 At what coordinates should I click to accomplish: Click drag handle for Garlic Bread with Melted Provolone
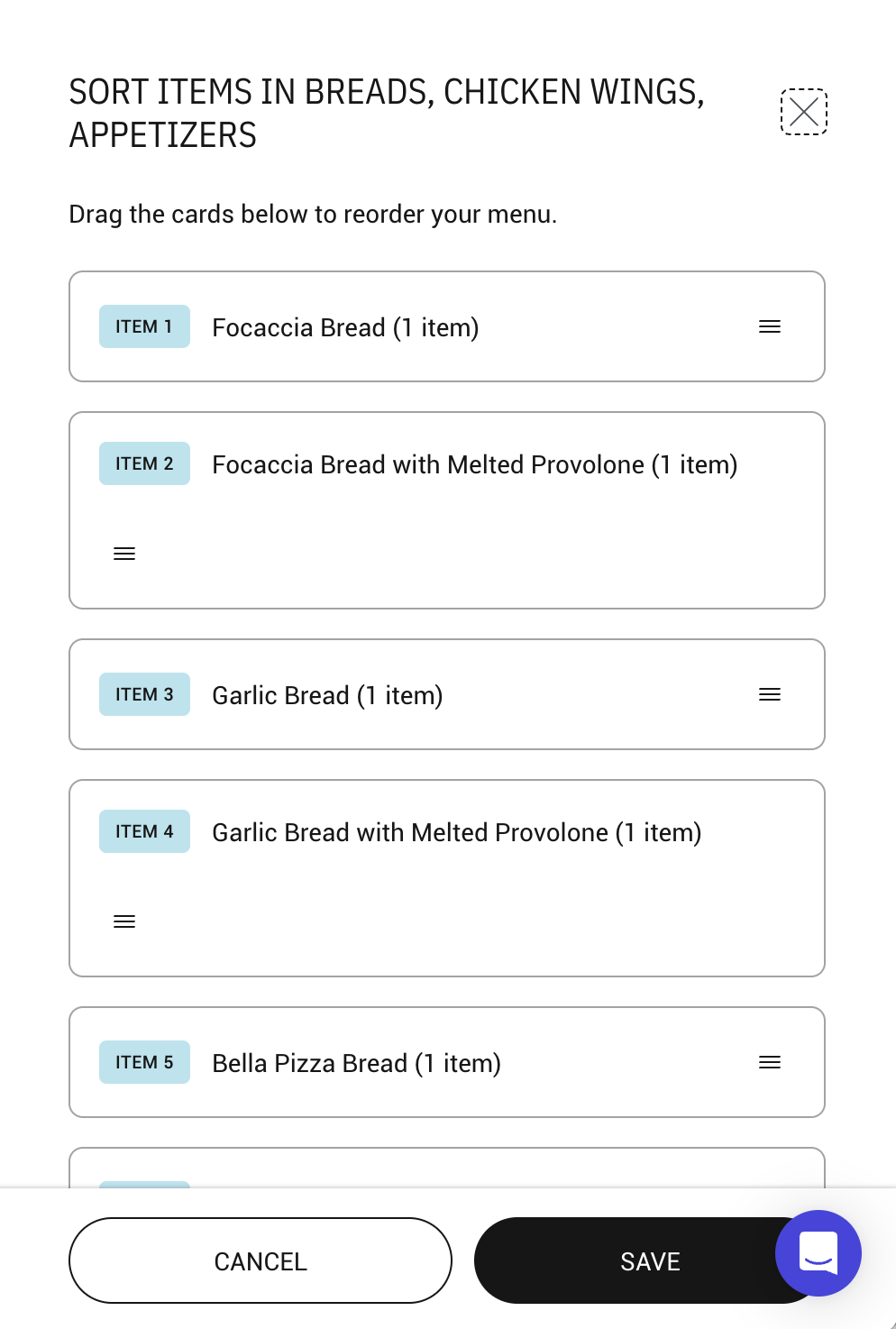coord(124,921)
